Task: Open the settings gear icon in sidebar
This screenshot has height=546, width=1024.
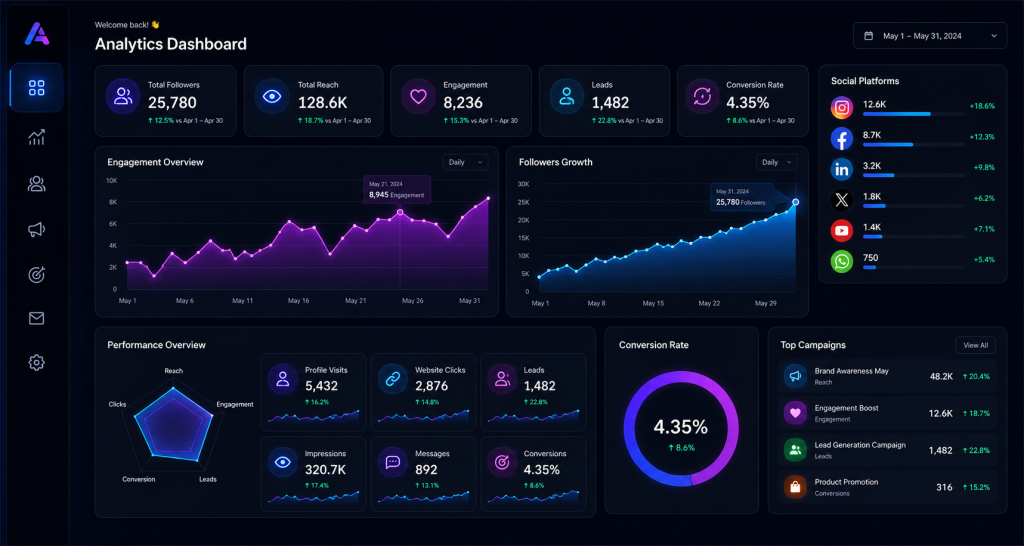Action: pos(37,362)
